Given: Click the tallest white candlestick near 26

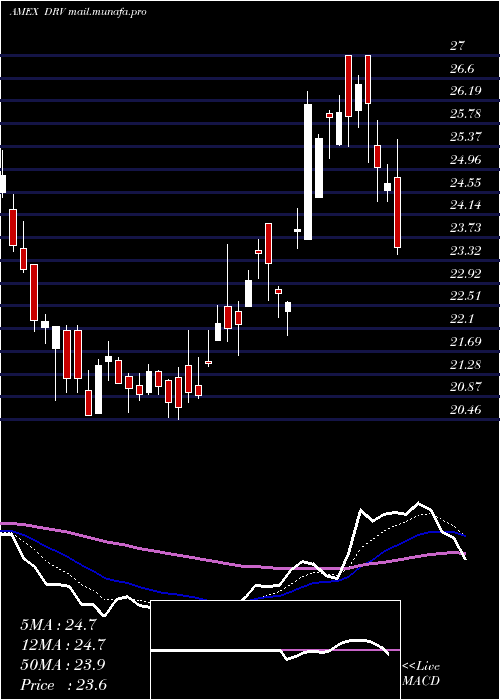Looking at the screenshot, I should pos(308,172).
